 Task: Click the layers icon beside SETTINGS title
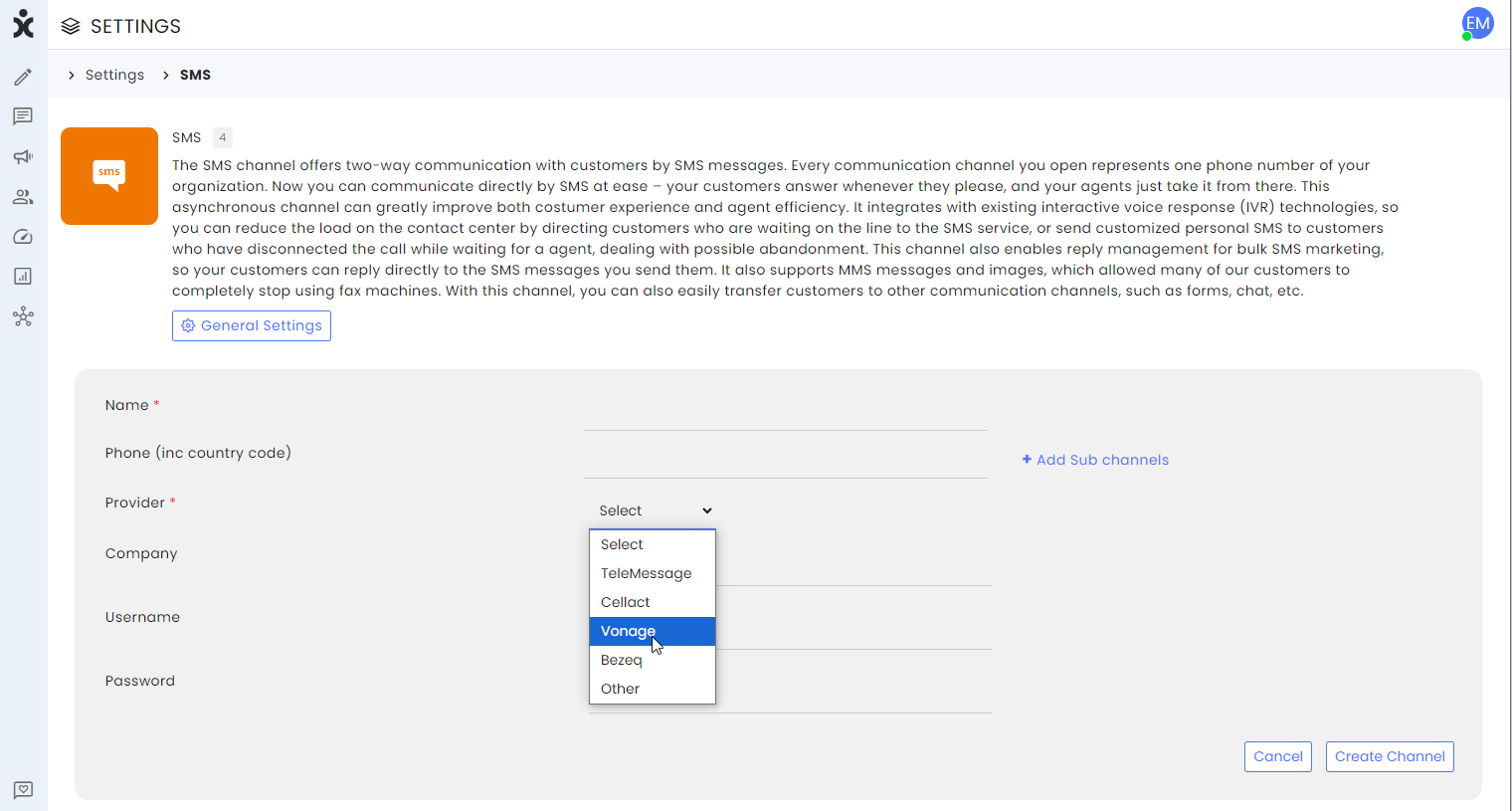(71, 26)
